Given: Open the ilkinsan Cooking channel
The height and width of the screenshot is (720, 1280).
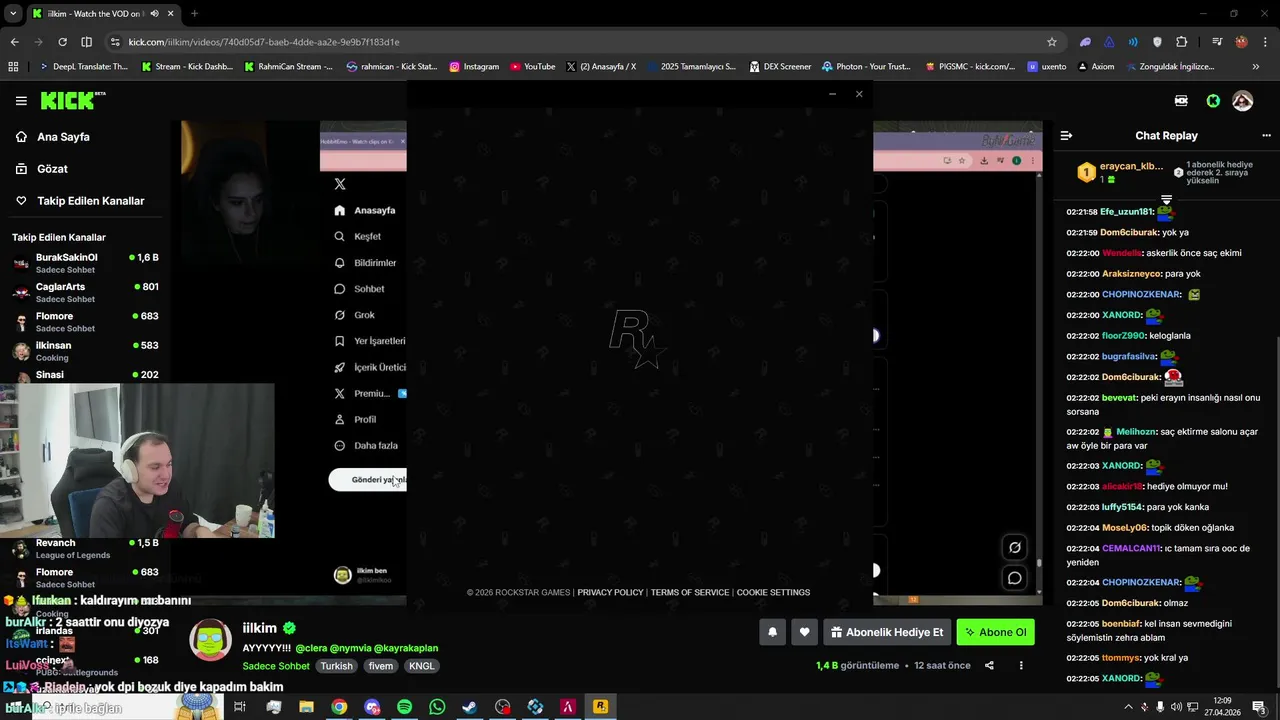Looking at the screenshot, I should (x=85, y=351).
